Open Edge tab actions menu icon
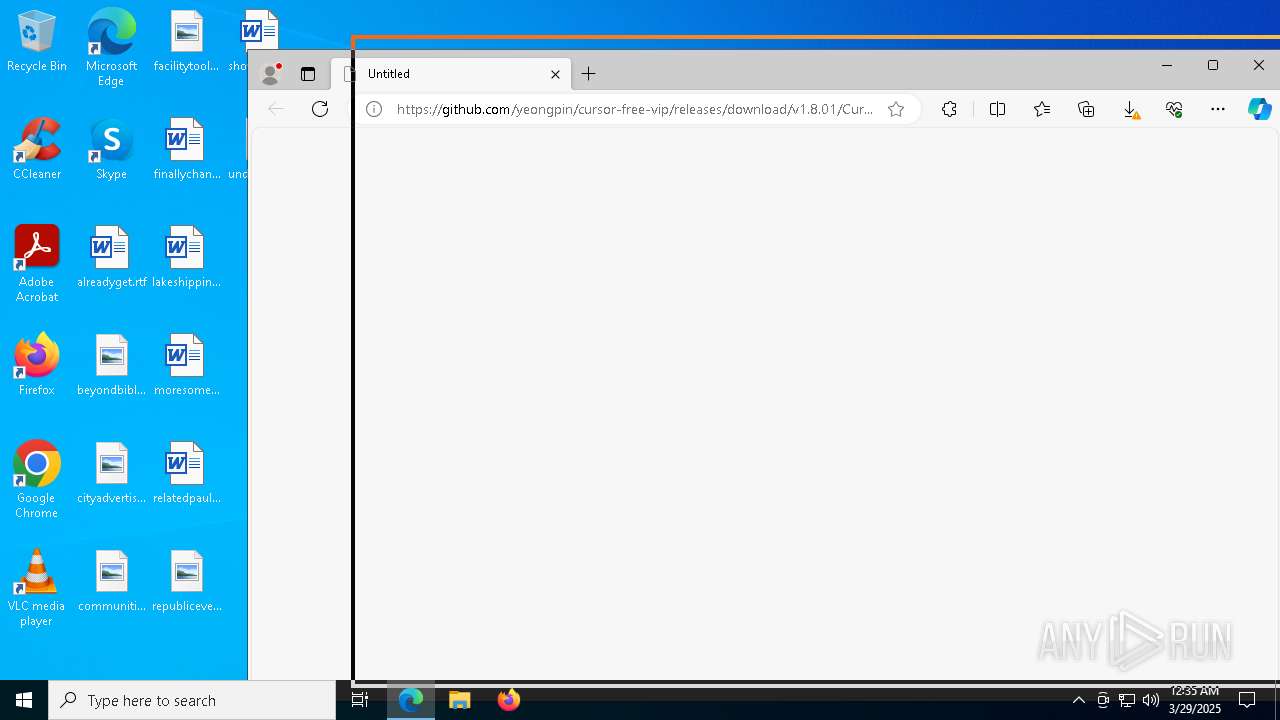 point(308,74)
